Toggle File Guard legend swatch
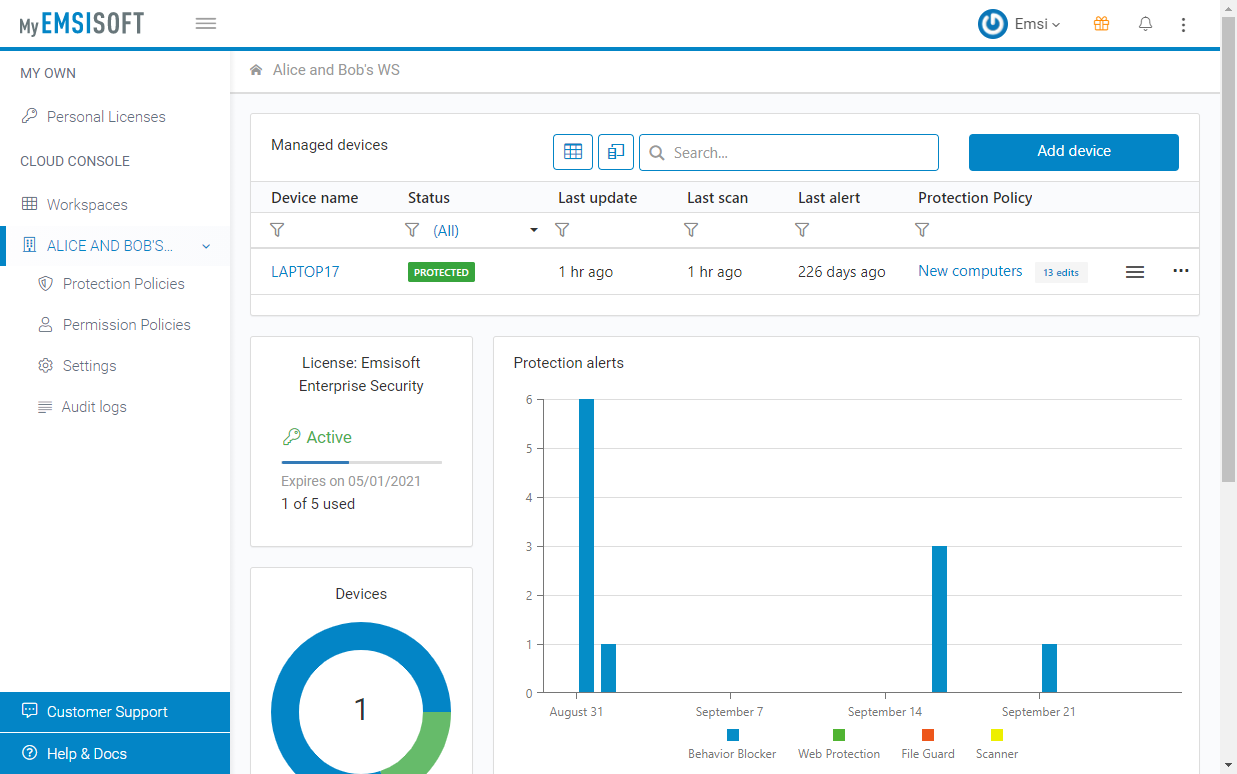Viewport: 1237px width, 774px height. click(928, 735)
